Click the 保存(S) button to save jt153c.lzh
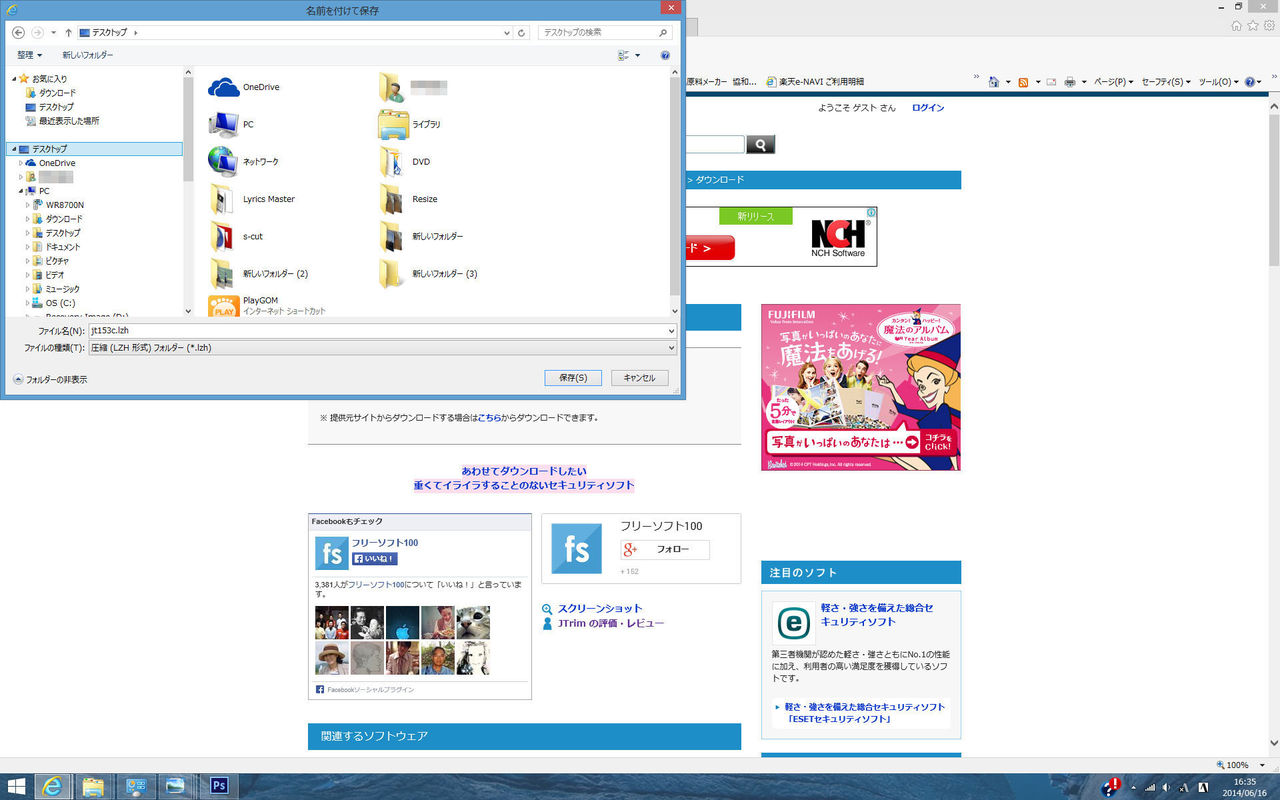The height and width of the screenshot is (800, 1280). pos(572,377)
